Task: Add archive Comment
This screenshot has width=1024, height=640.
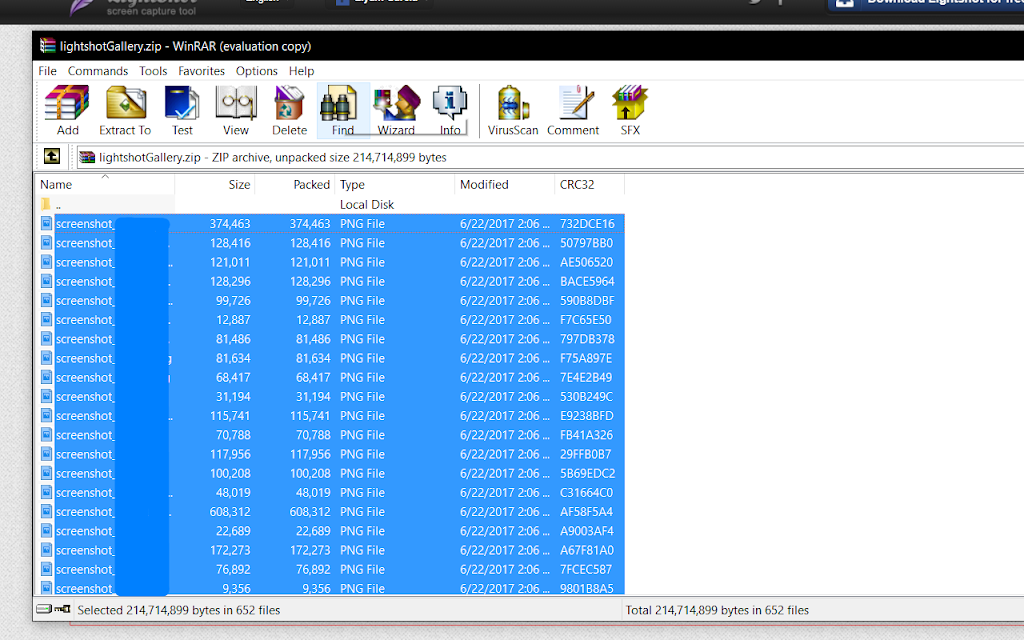Action: 573,110
